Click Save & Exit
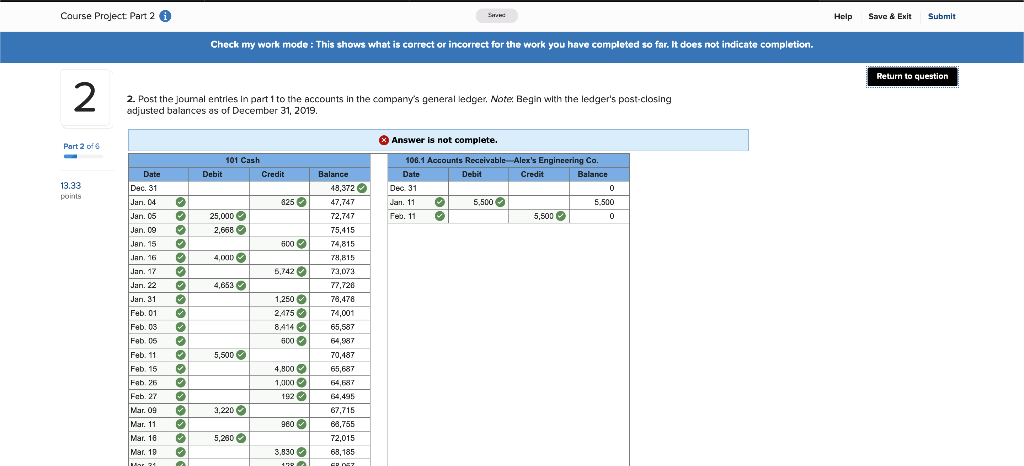The width and height of the screenshot is (1024, 466). coord(889,16)
